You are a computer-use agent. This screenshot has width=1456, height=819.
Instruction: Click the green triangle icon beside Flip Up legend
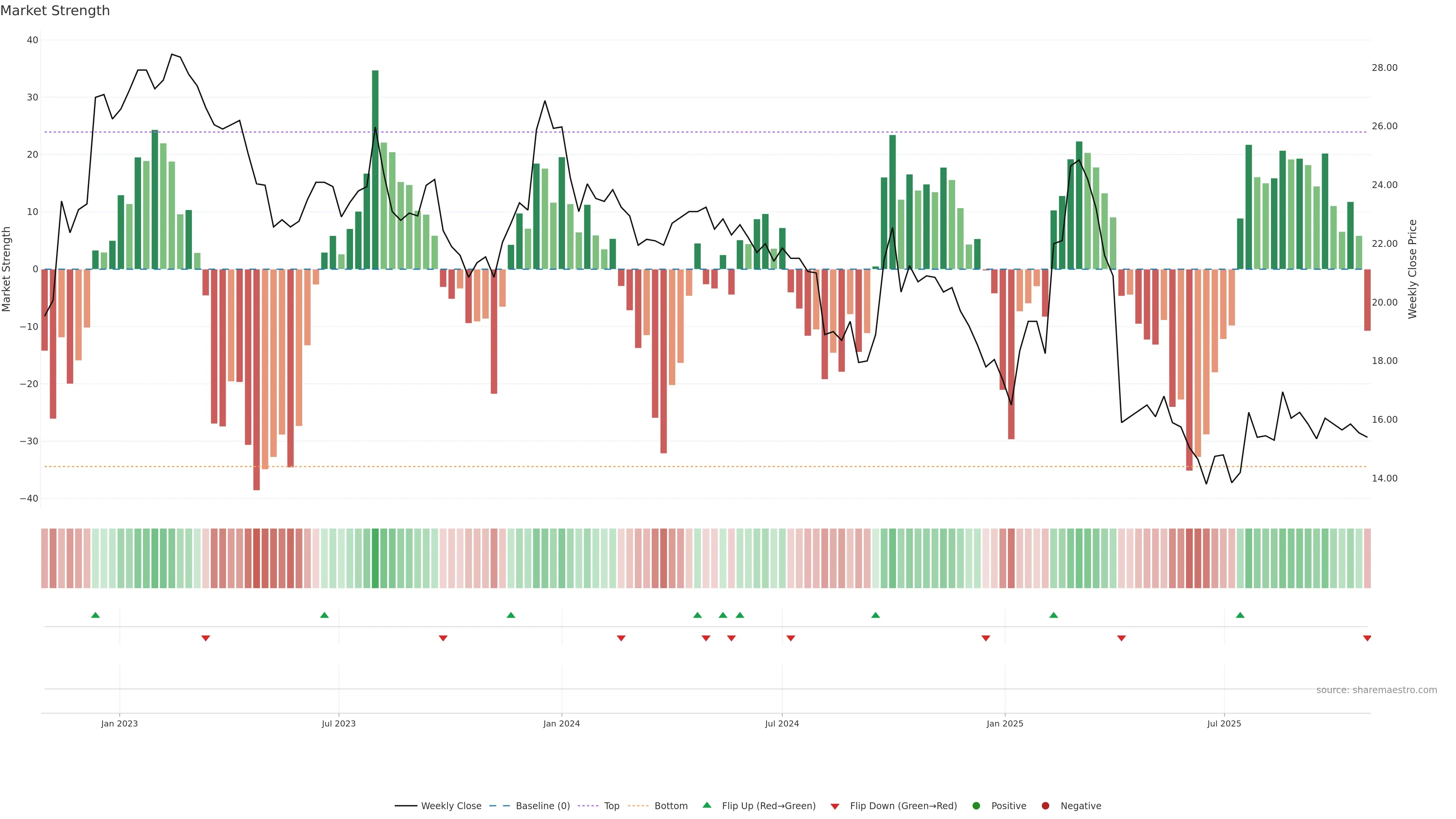point(706,805)
